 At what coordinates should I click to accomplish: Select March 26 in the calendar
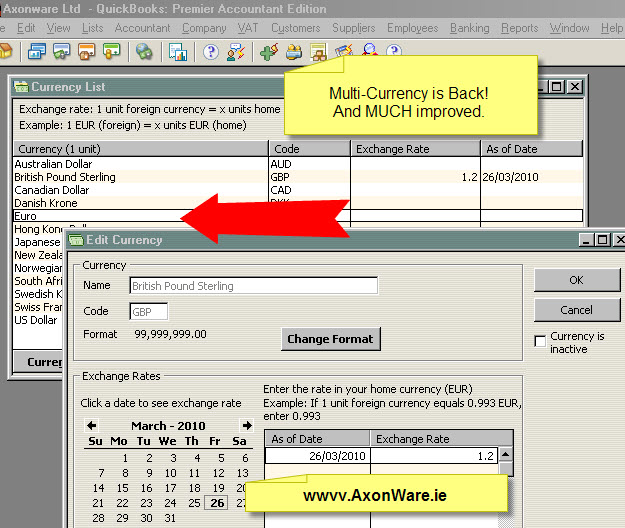[217, 503]
